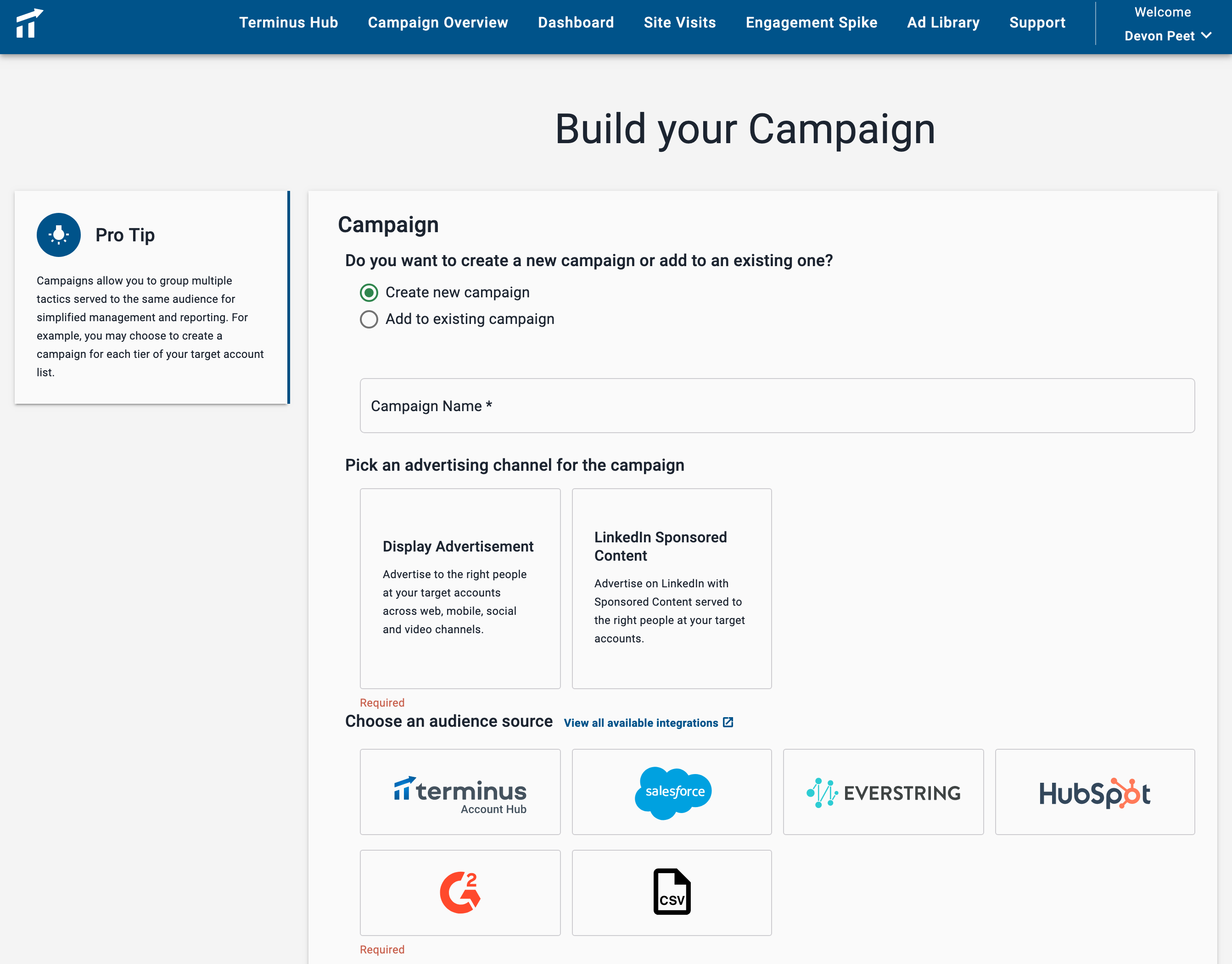Go to Campaign Overview

438,22
